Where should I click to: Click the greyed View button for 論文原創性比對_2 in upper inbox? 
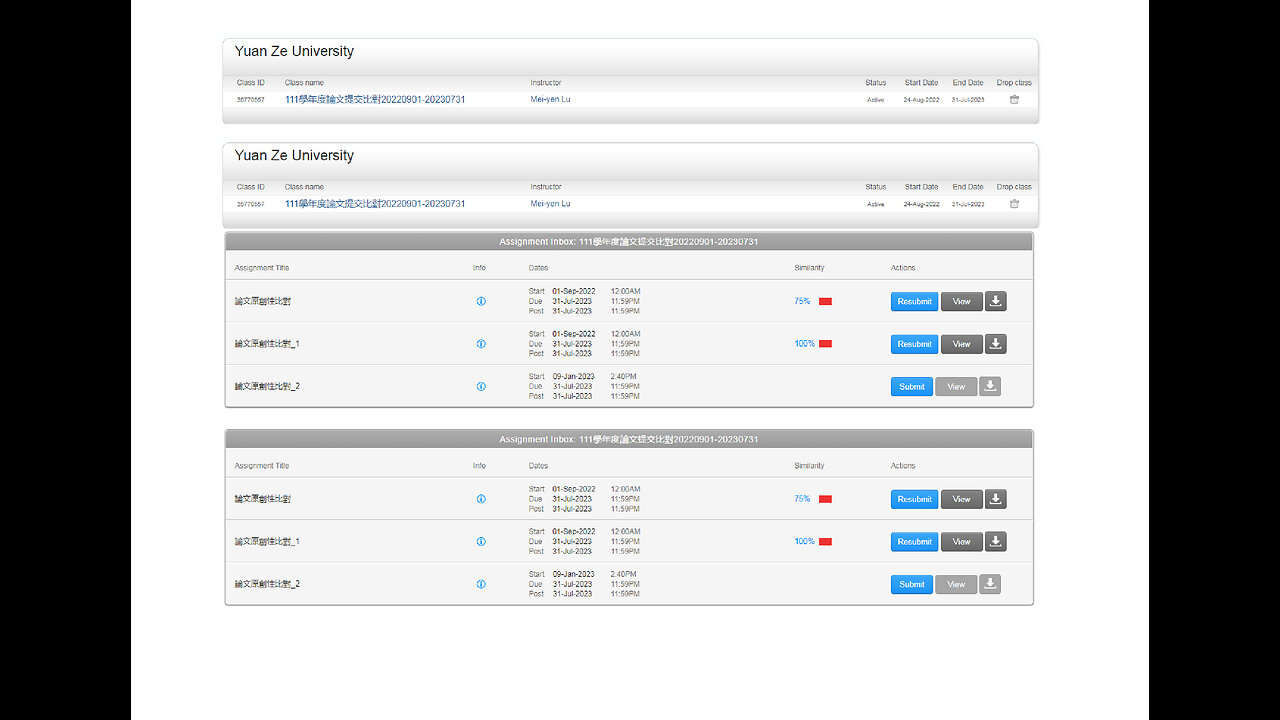pos(956,386)
